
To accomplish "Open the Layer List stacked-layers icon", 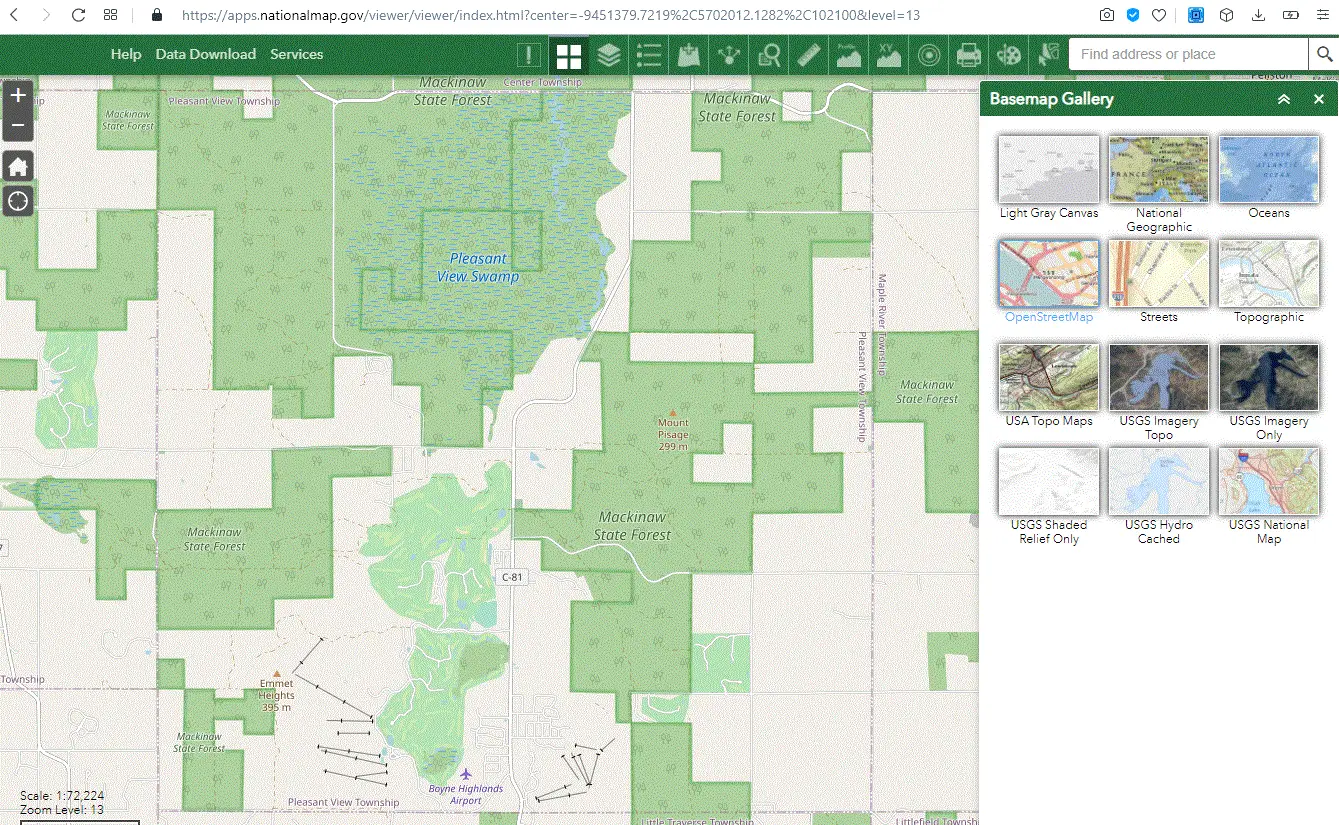I will pos(609,55).
